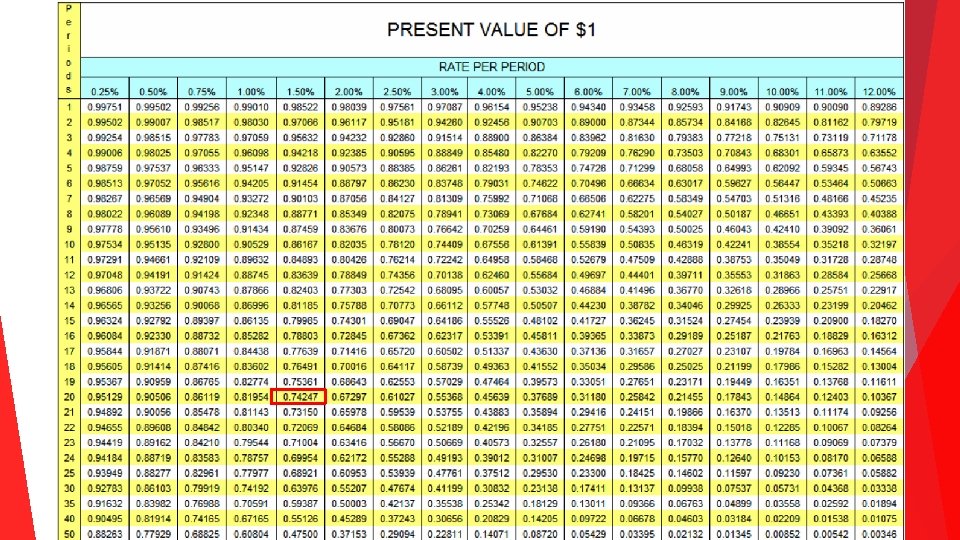Select 0.00346 in period 50 under 12.00%
This screenshot has width=960, height=540.
879,534
